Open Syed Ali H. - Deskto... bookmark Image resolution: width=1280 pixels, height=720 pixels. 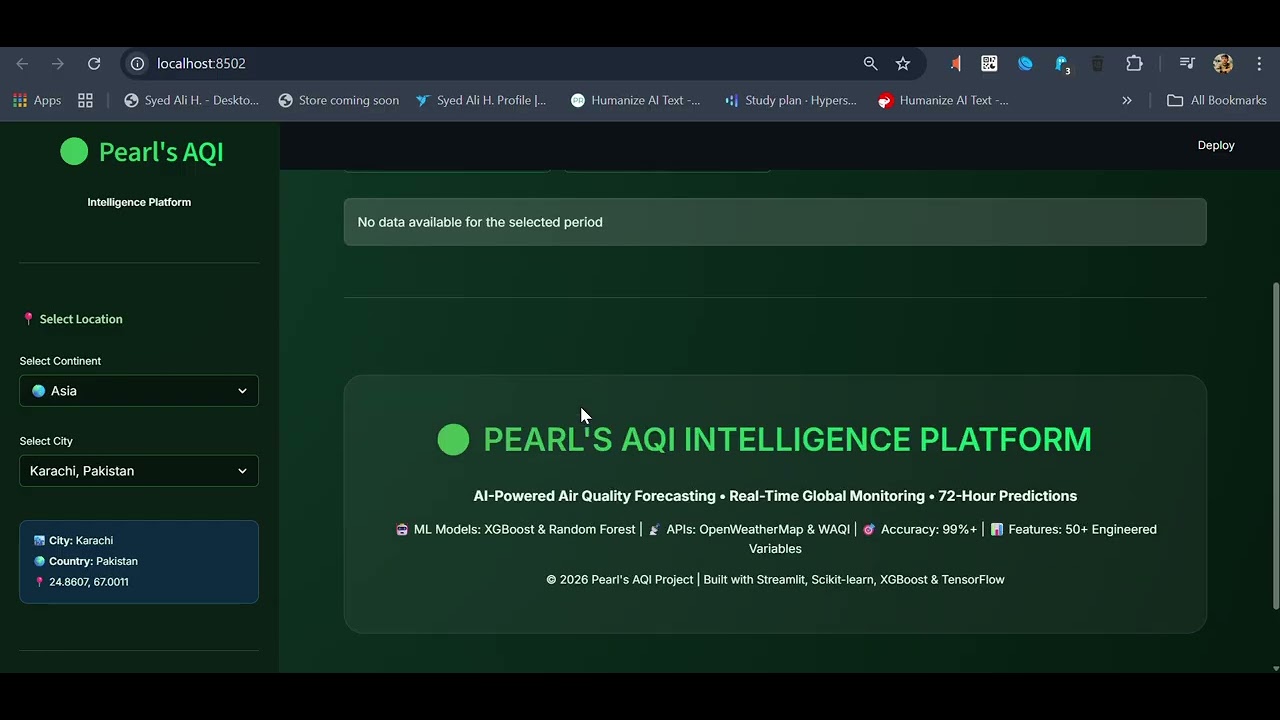(x=191, y=100)
